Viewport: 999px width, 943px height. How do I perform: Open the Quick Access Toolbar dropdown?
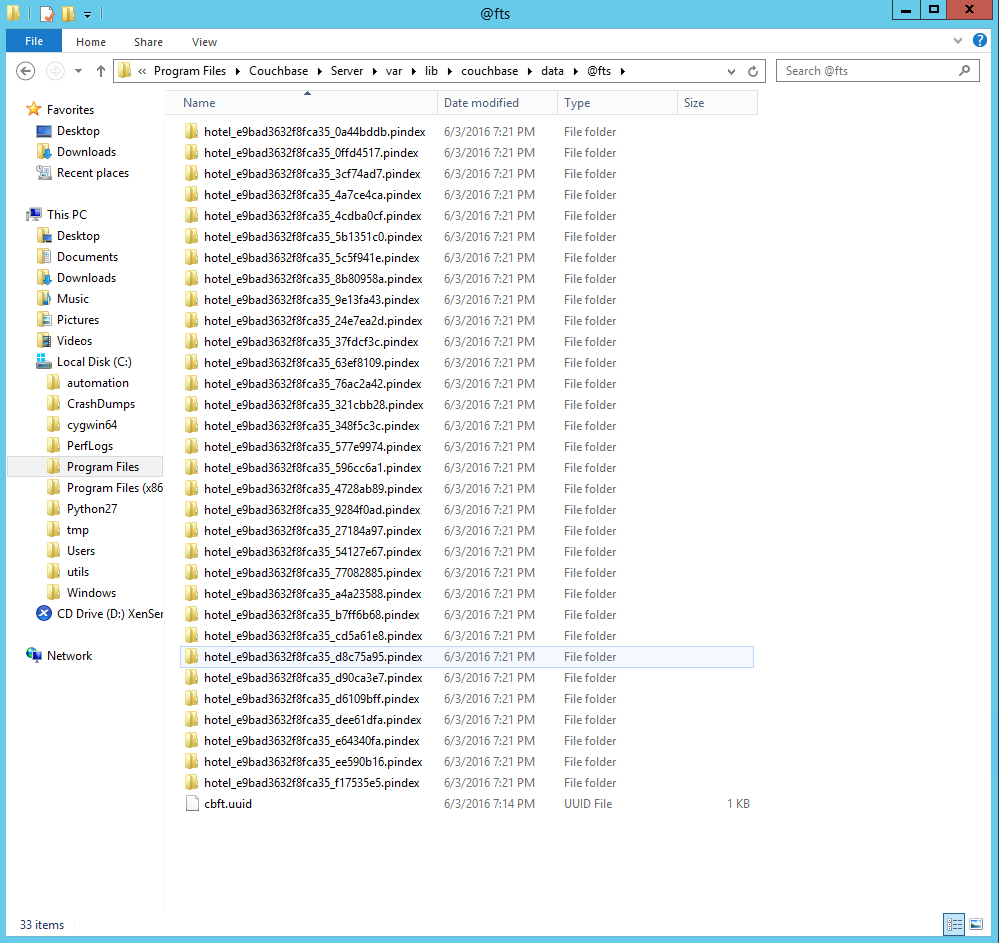tap(88, 14)
